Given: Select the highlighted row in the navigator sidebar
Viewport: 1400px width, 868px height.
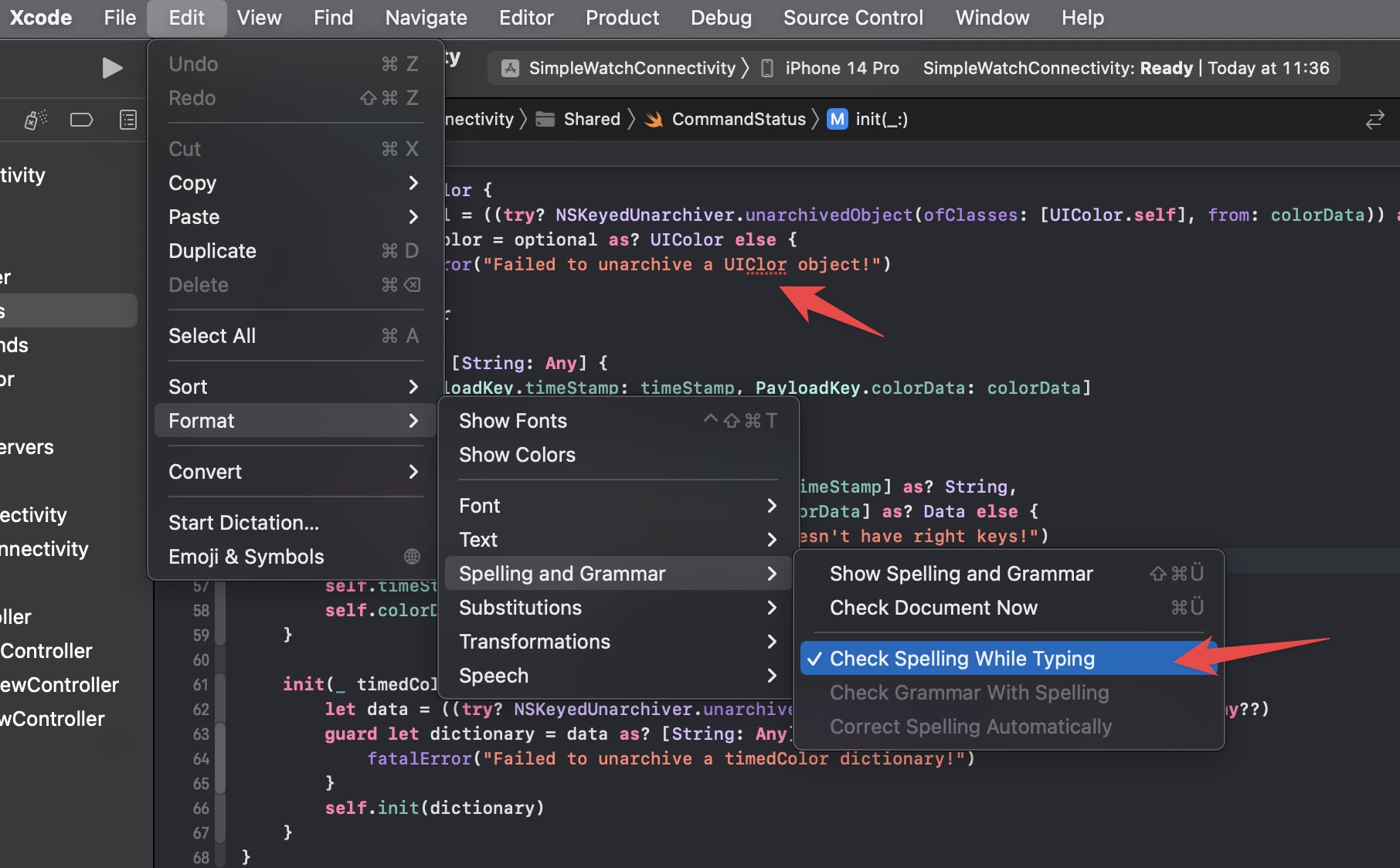Looking at the screenshot, I should pyautogui.click(x=69, y=310).
